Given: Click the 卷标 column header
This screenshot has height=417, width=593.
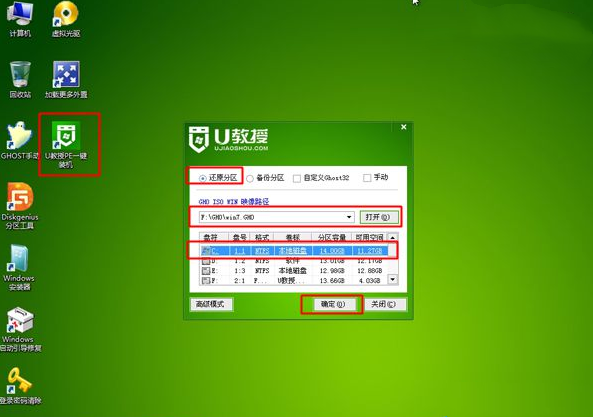Looking at the screenshot, I should [x=292, y=237].
